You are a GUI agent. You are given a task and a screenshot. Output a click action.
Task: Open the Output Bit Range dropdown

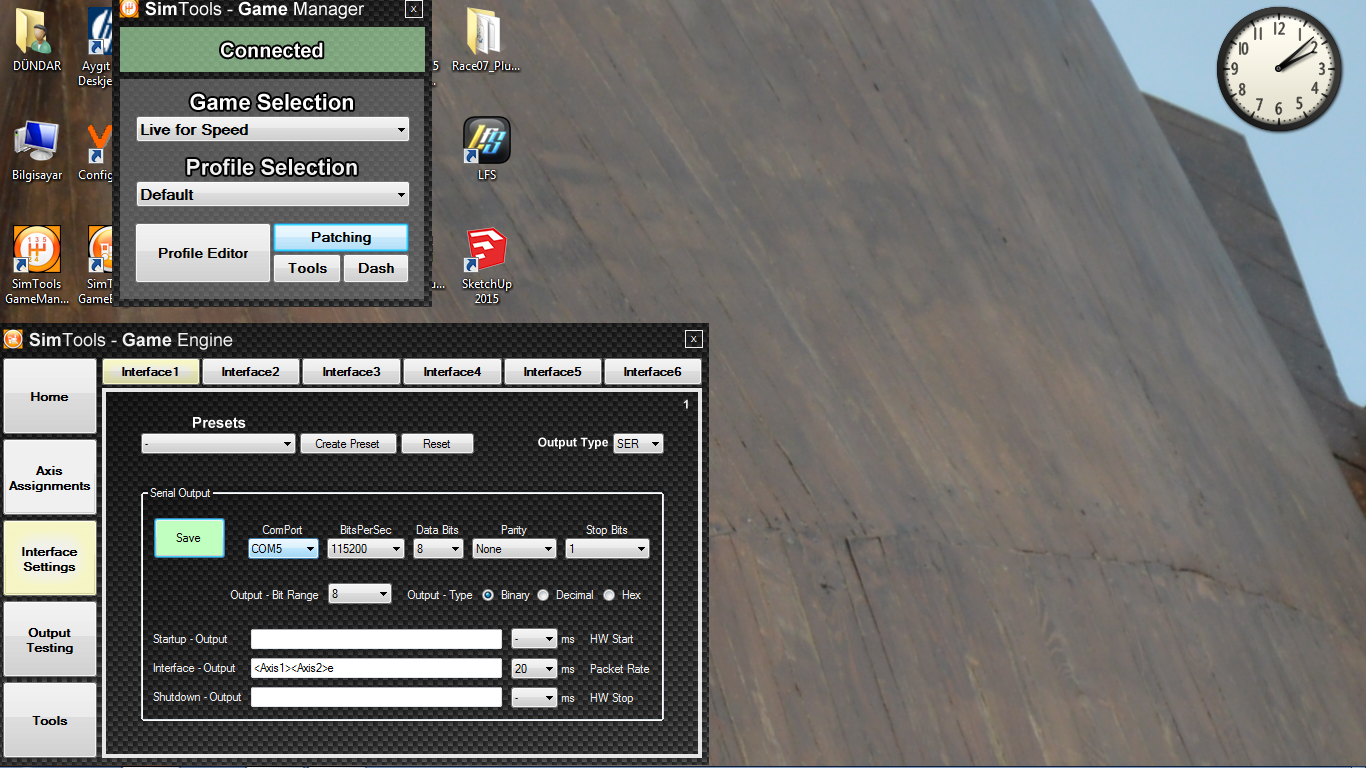coord(360,594)
